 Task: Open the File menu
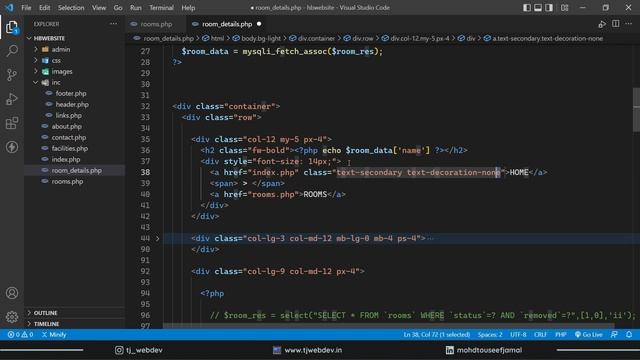tap(26, 8)
